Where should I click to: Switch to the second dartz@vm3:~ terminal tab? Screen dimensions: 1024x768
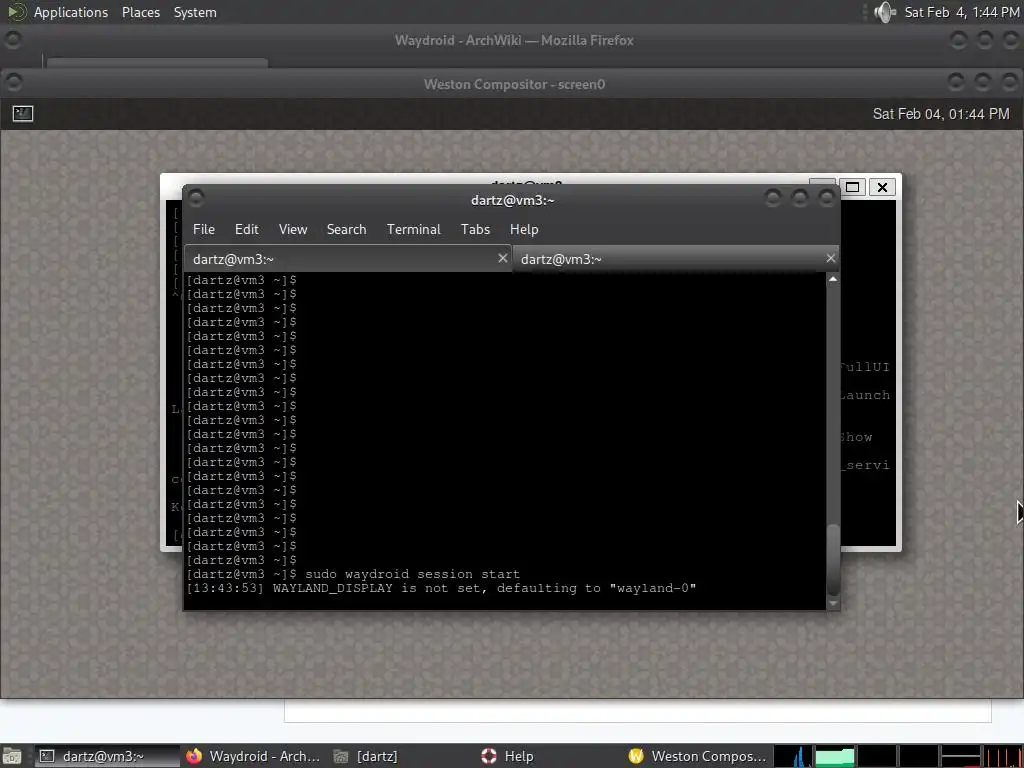676,259
